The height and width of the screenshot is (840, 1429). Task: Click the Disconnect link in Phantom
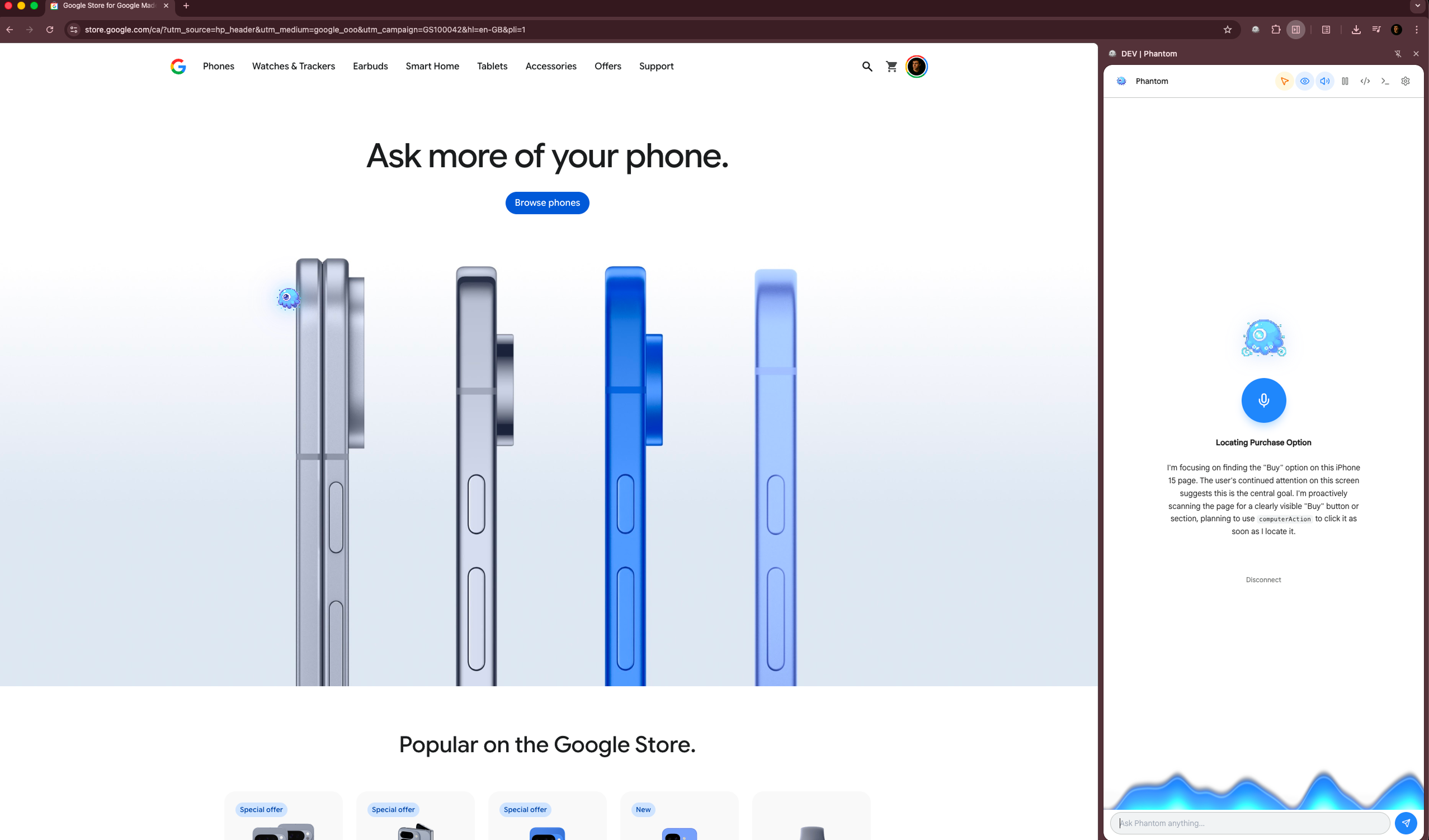tap(1263, 579)
